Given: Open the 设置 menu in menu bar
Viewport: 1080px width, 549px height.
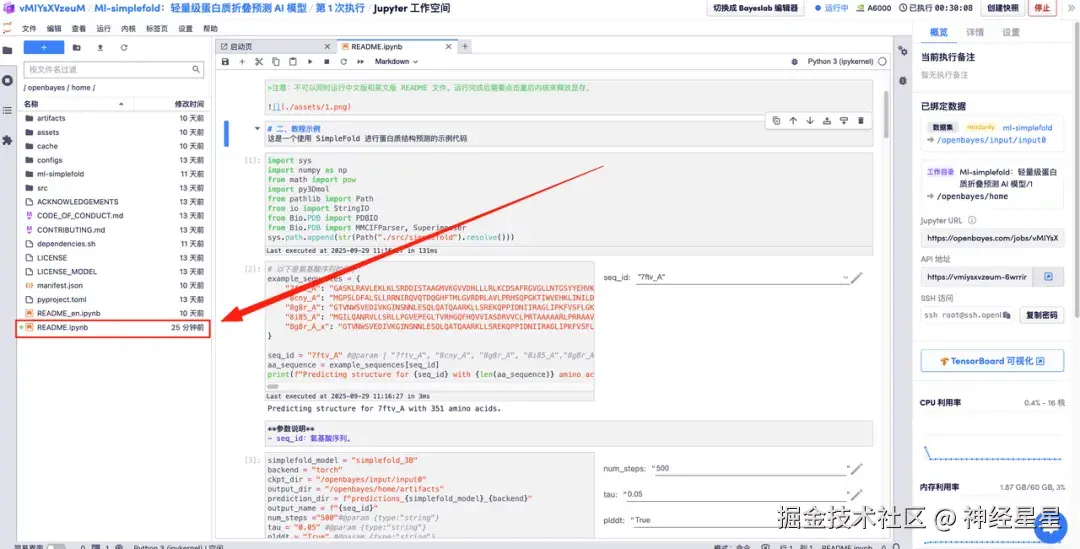Looking at the screenshot, I should [x=185, y=29].
